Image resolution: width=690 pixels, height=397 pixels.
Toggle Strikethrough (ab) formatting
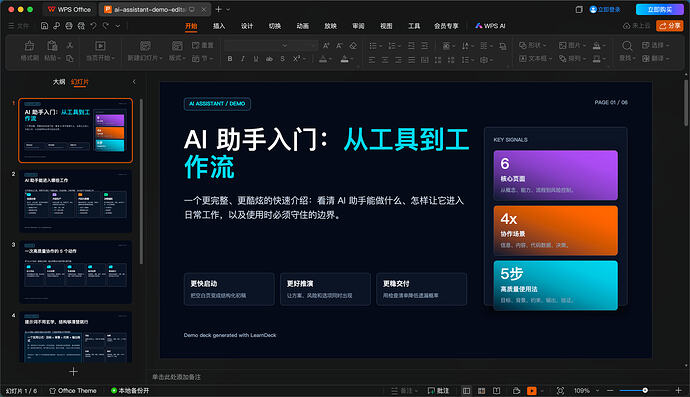[x=269, y=59]
